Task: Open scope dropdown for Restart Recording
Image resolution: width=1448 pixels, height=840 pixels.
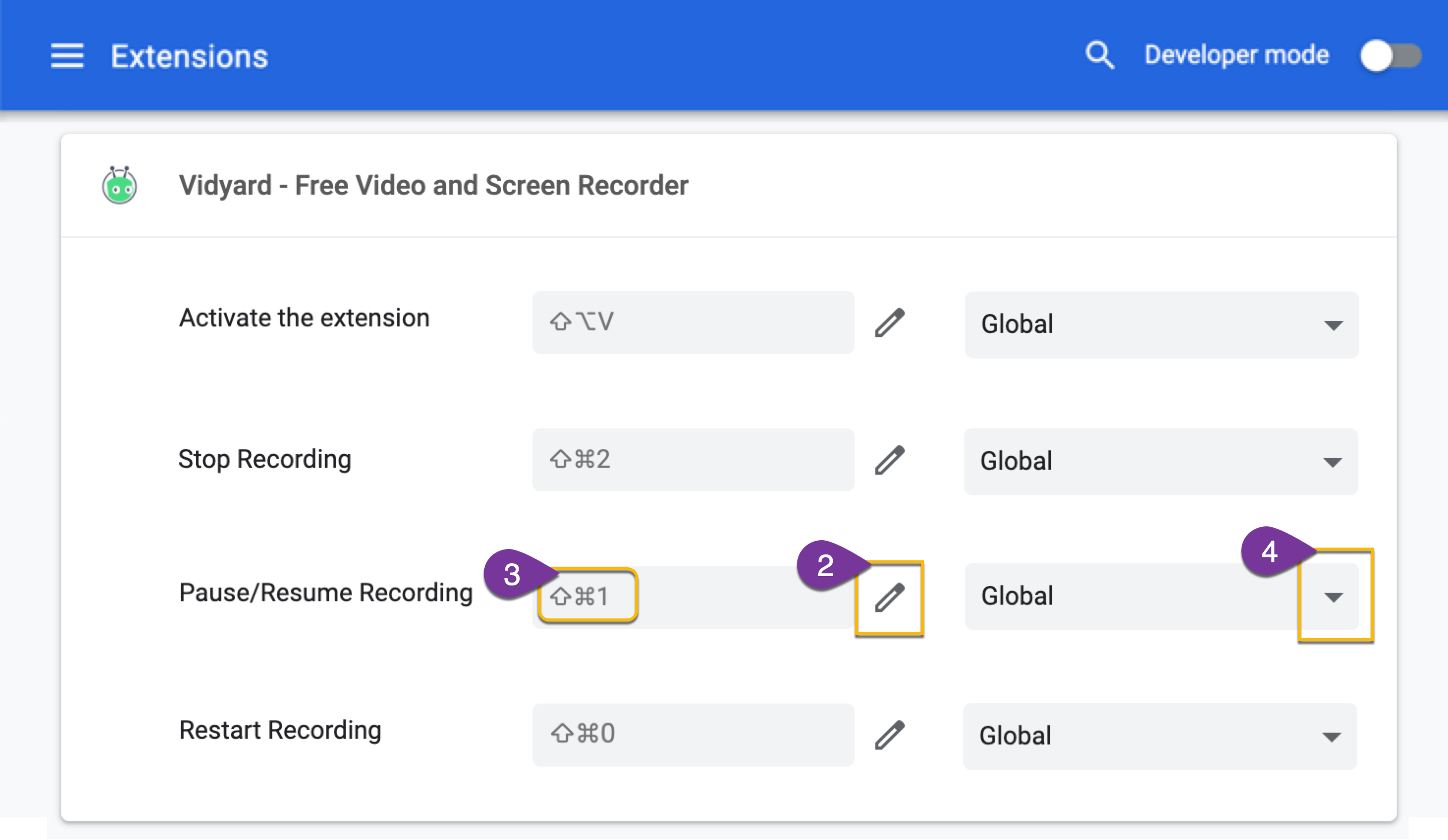Action: [1160, 737]
